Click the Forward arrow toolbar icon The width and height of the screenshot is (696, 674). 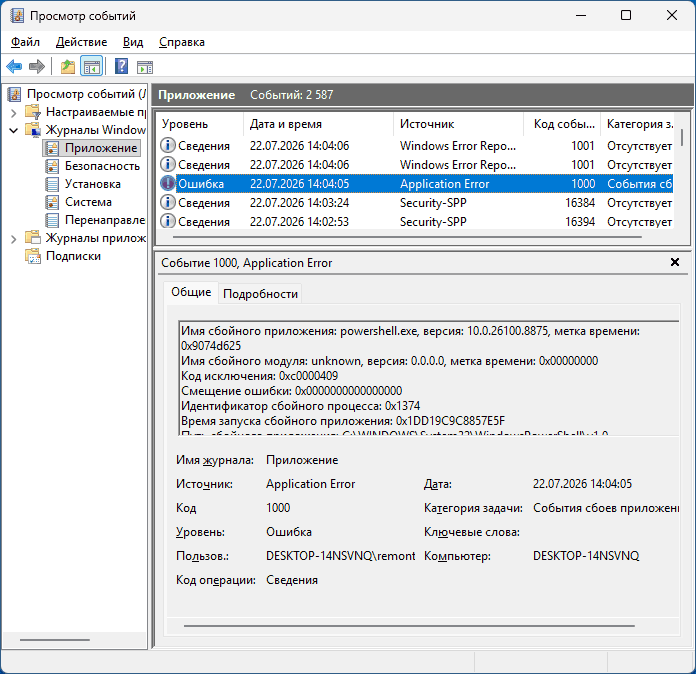(x=37, y=67)
